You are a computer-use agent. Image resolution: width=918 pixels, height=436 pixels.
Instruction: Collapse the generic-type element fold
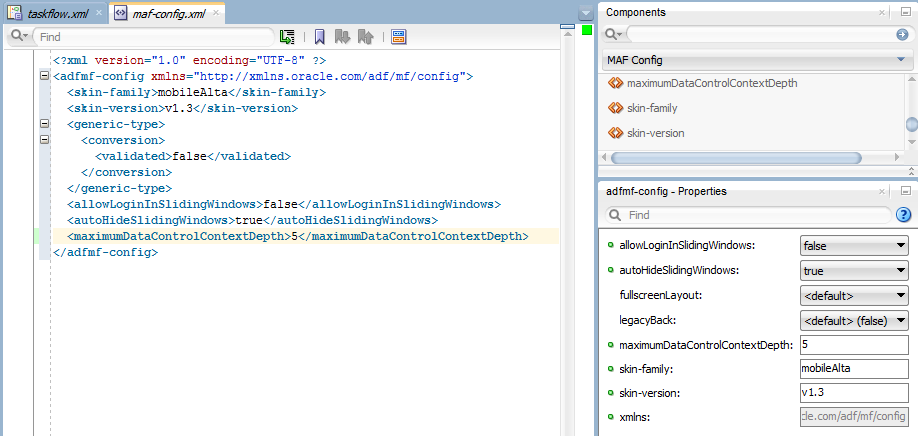coord(43,124)
